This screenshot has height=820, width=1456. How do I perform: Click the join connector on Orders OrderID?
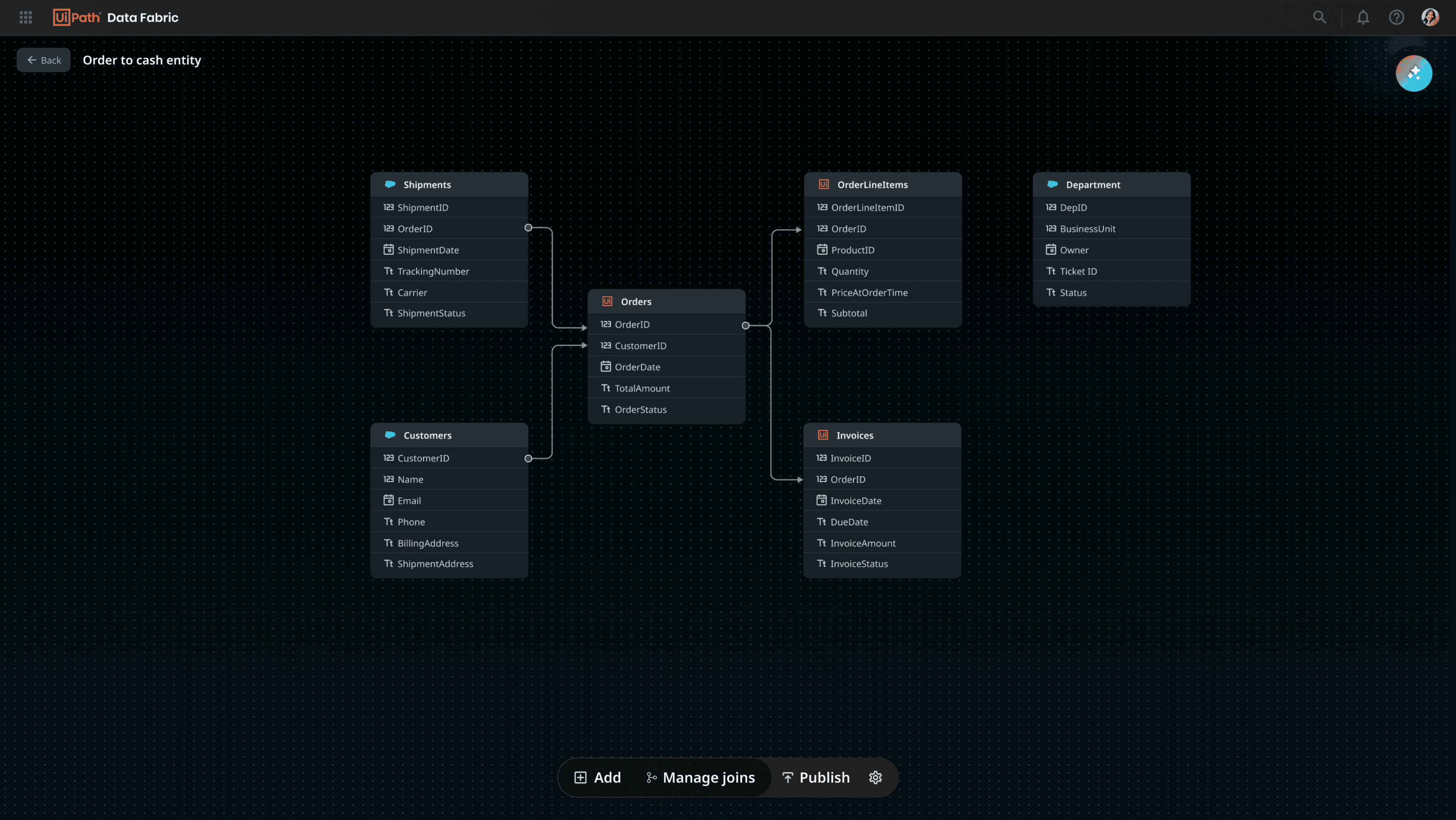pyautogui.click(x=745, y=326)
